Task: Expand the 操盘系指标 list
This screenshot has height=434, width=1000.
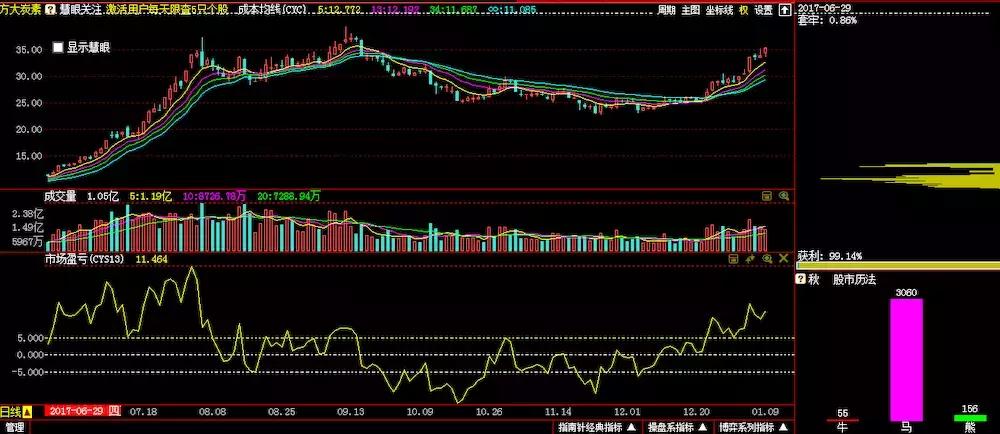Action: click(704, 427)
